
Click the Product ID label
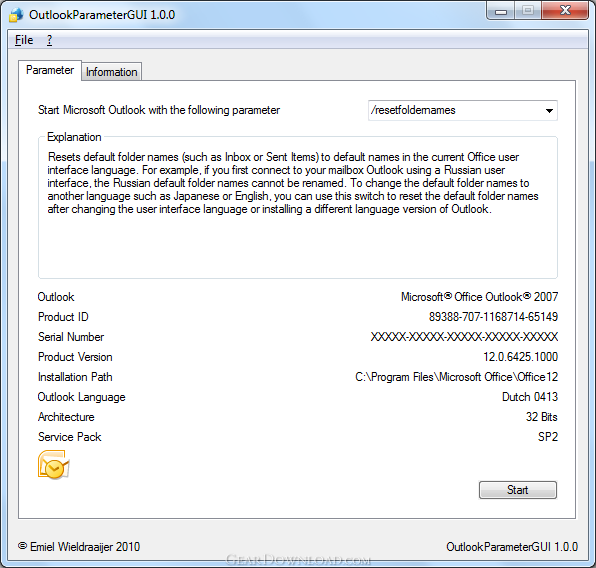coord(63,317)
